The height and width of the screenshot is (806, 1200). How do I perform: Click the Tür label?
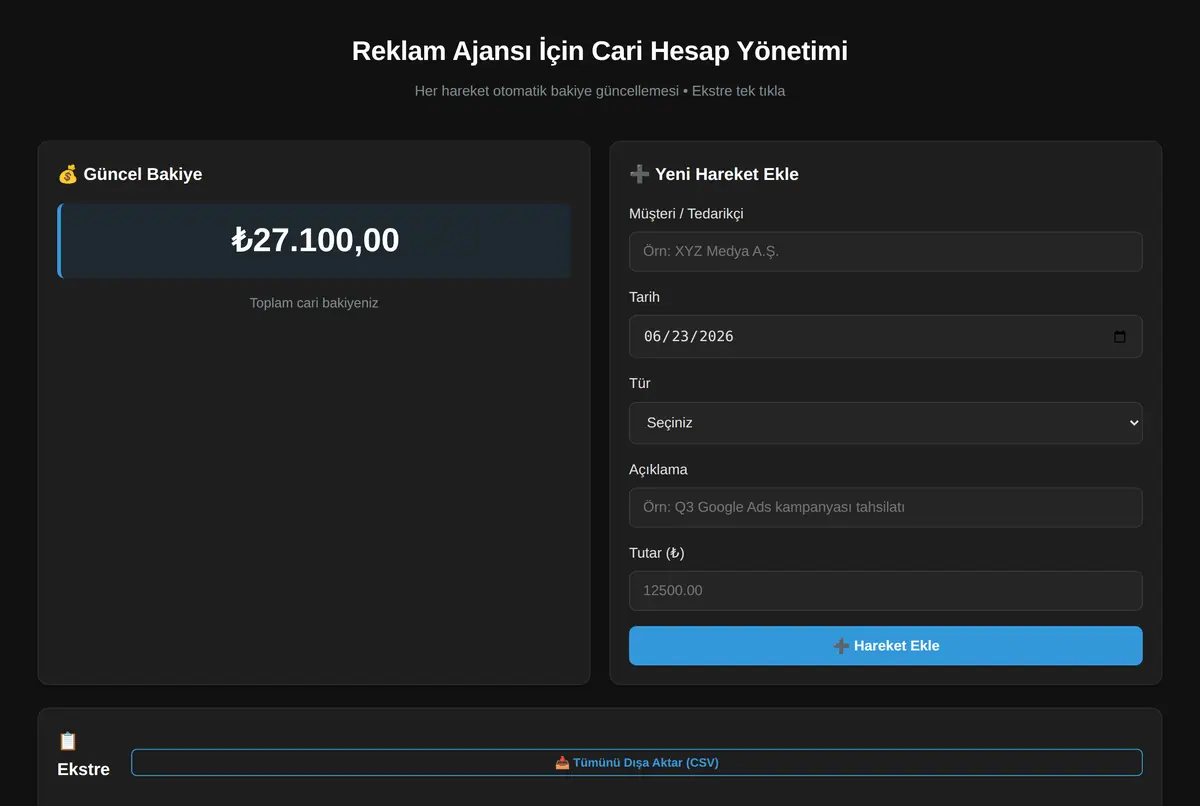coord(640,383)
